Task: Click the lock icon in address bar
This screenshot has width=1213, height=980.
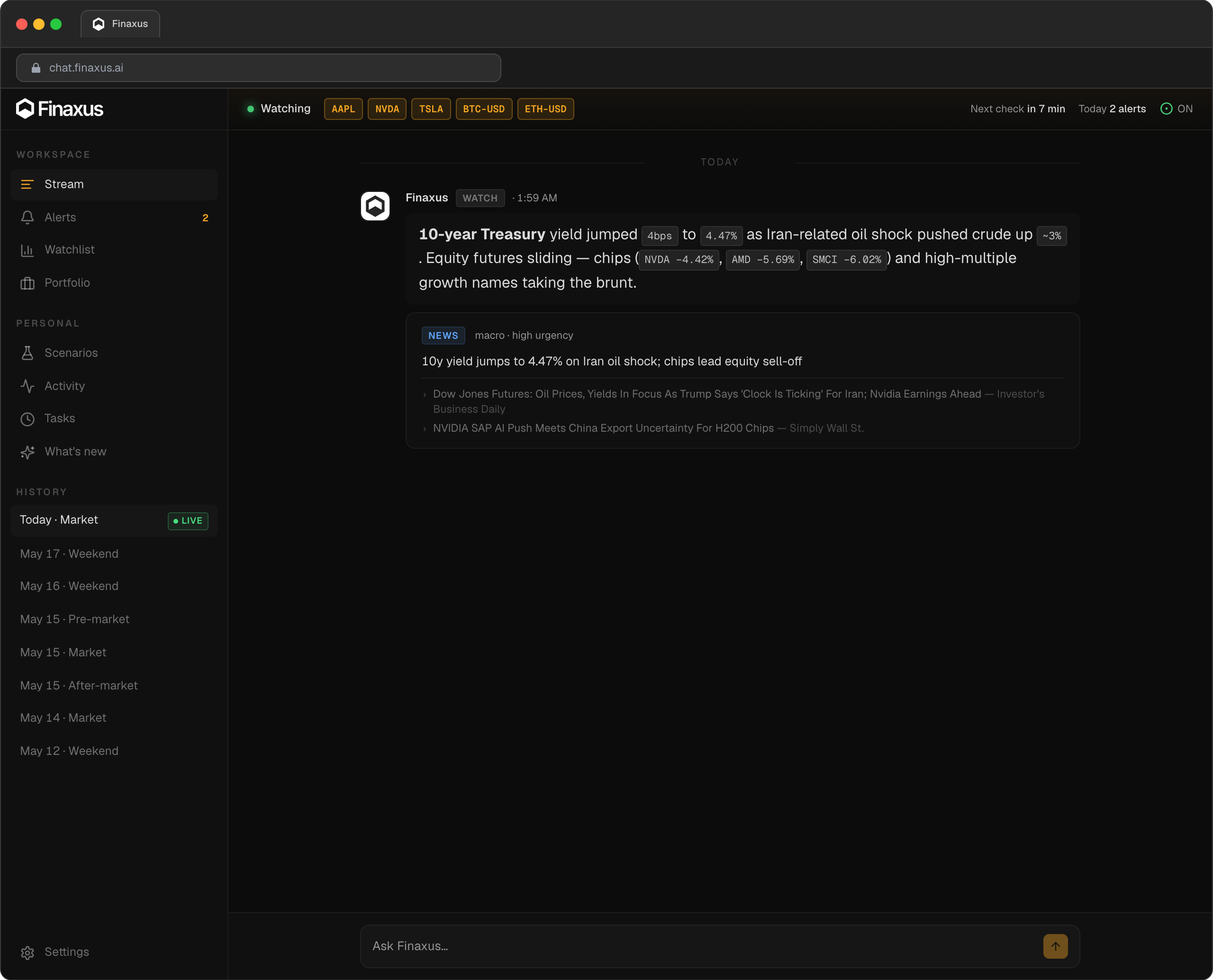Action: (36, 68)
